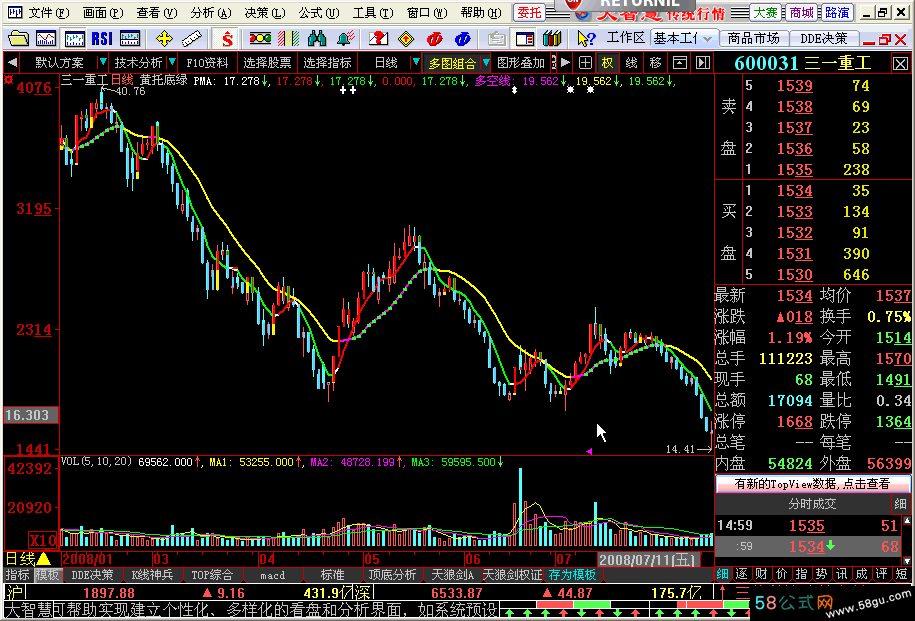Open the 画面(P) menu
This screenshot has height=621, width=915.
(x=103, y=12)
